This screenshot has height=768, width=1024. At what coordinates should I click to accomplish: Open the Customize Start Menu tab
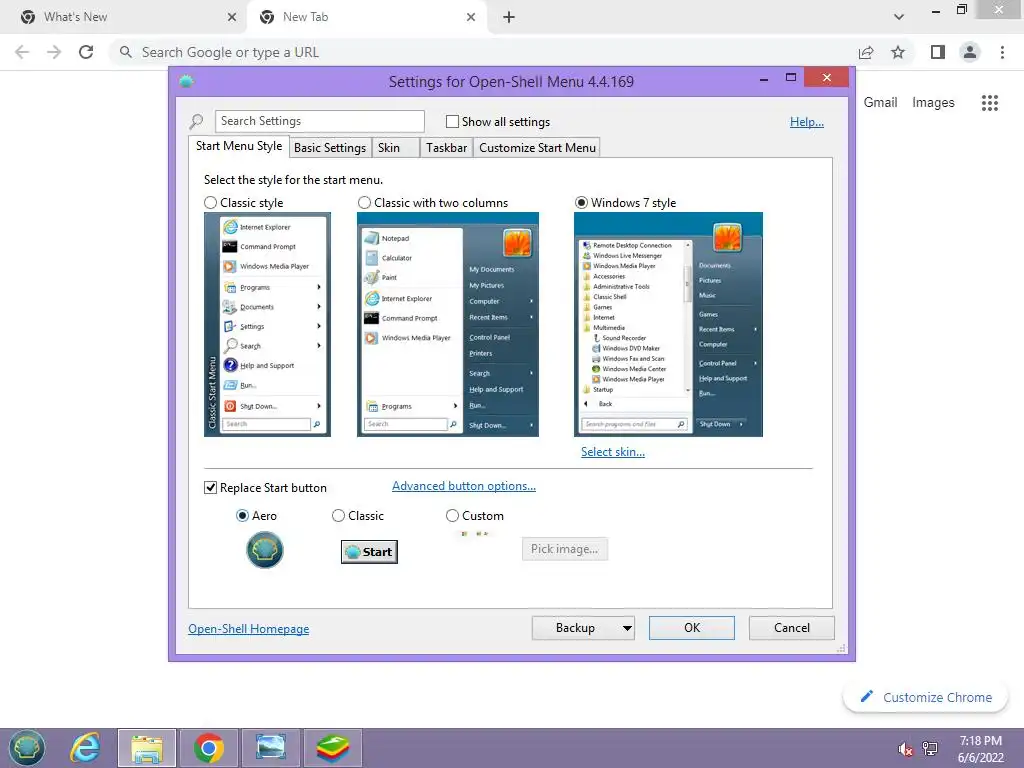pyautogui.click(x=537, y=148)
